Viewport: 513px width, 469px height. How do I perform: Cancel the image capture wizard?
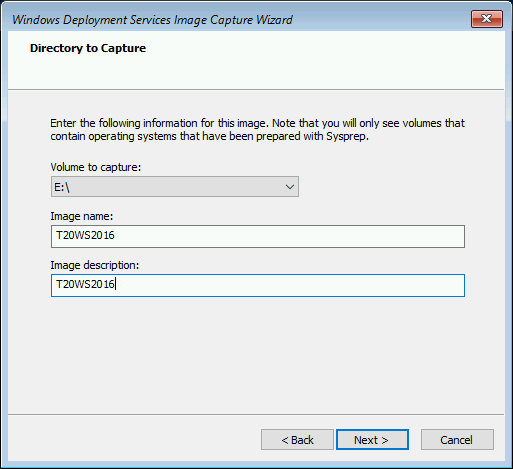[x=457, y=440]
